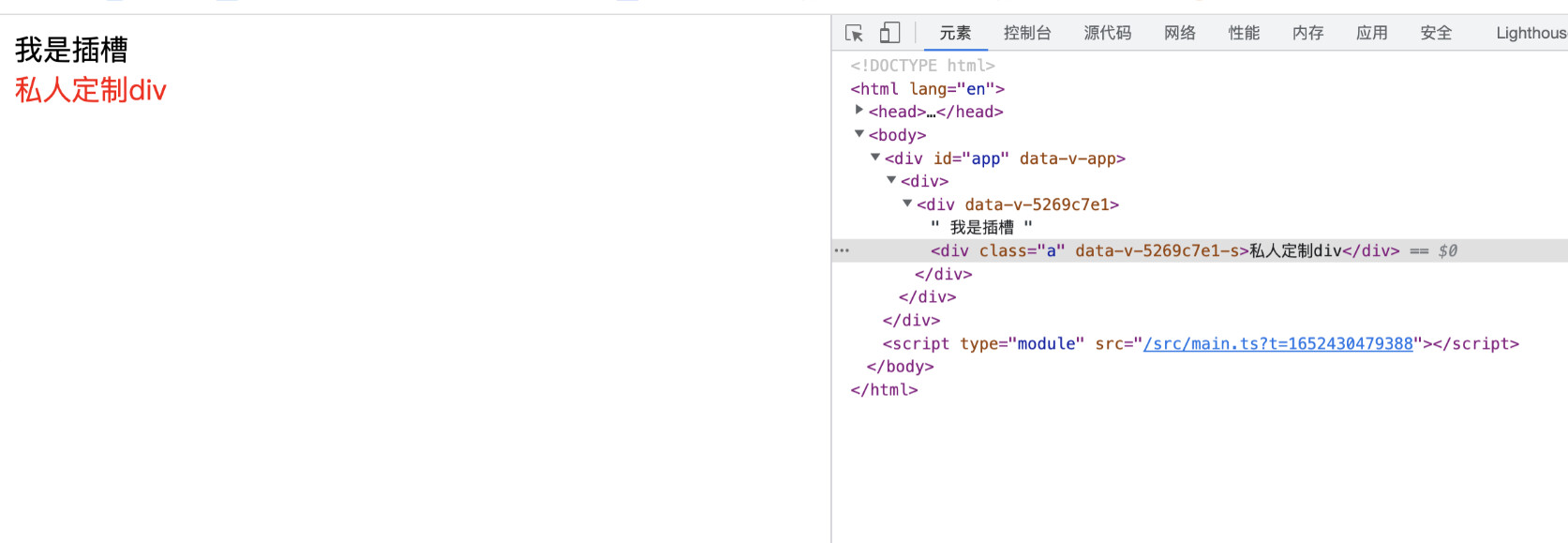Toggle the device toolbar icon

(889, 33)
